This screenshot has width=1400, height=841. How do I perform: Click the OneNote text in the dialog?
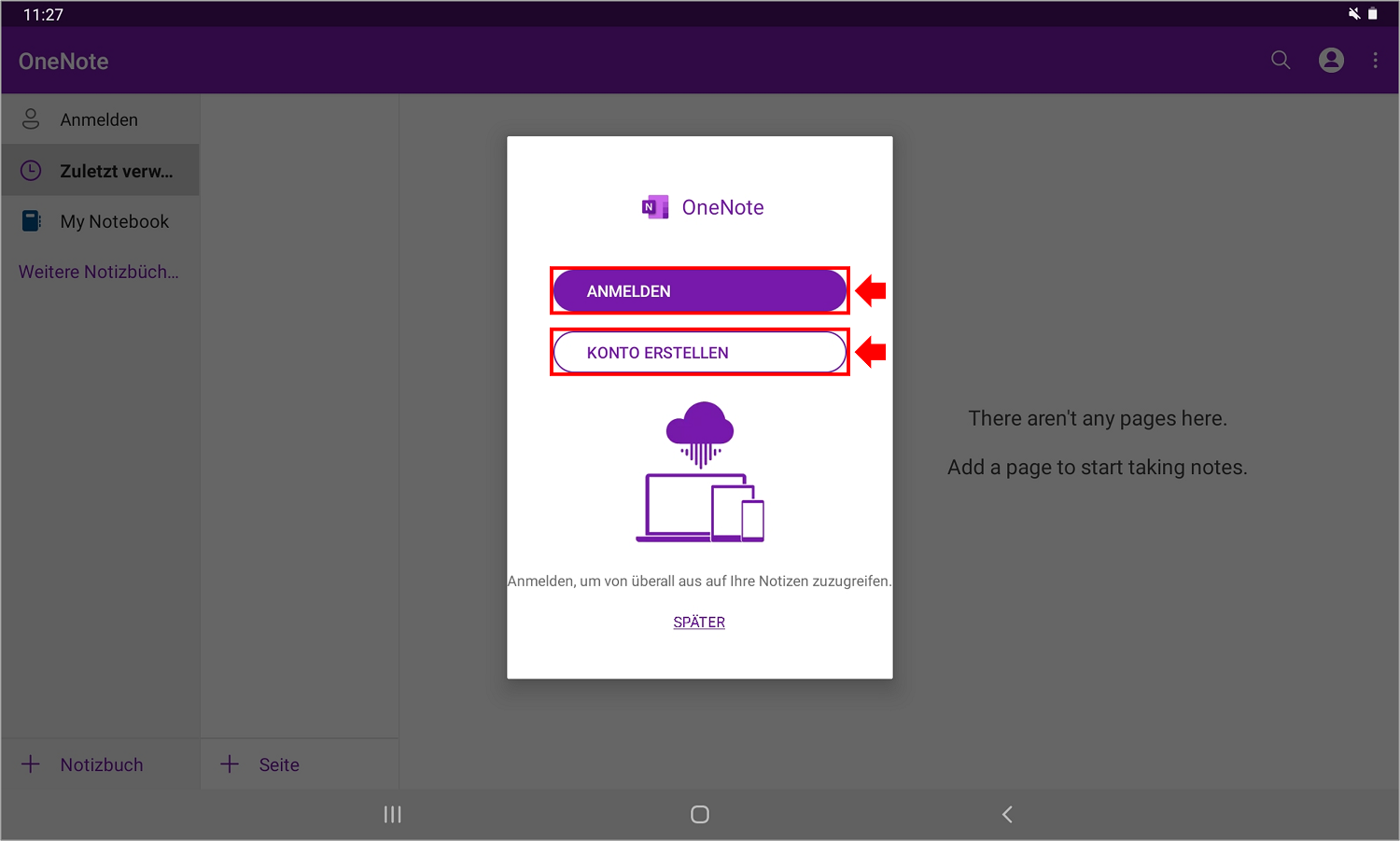pyautogui.click(x=723, y=207)
